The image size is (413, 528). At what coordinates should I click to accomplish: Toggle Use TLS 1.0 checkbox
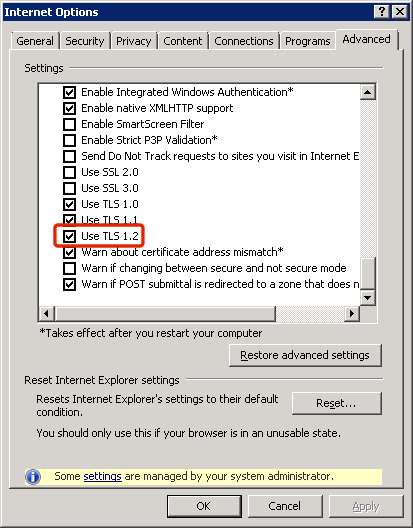69,204
